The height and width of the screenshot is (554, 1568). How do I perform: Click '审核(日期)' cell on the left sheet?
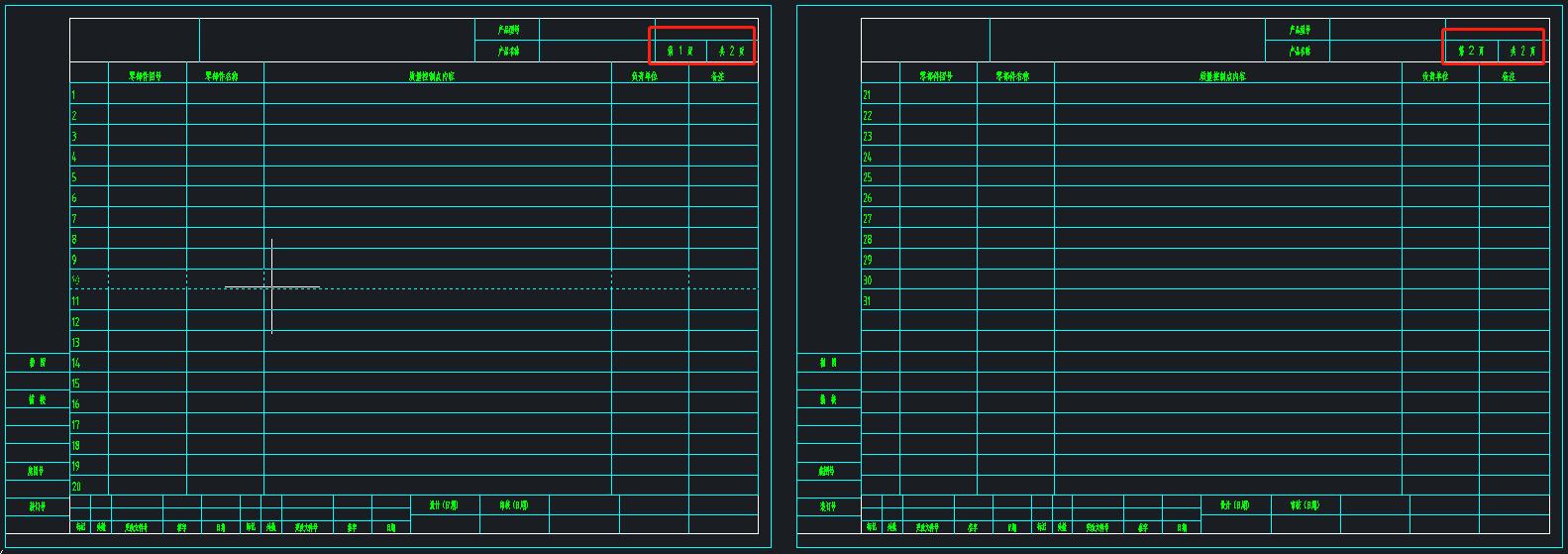(513, 505)
